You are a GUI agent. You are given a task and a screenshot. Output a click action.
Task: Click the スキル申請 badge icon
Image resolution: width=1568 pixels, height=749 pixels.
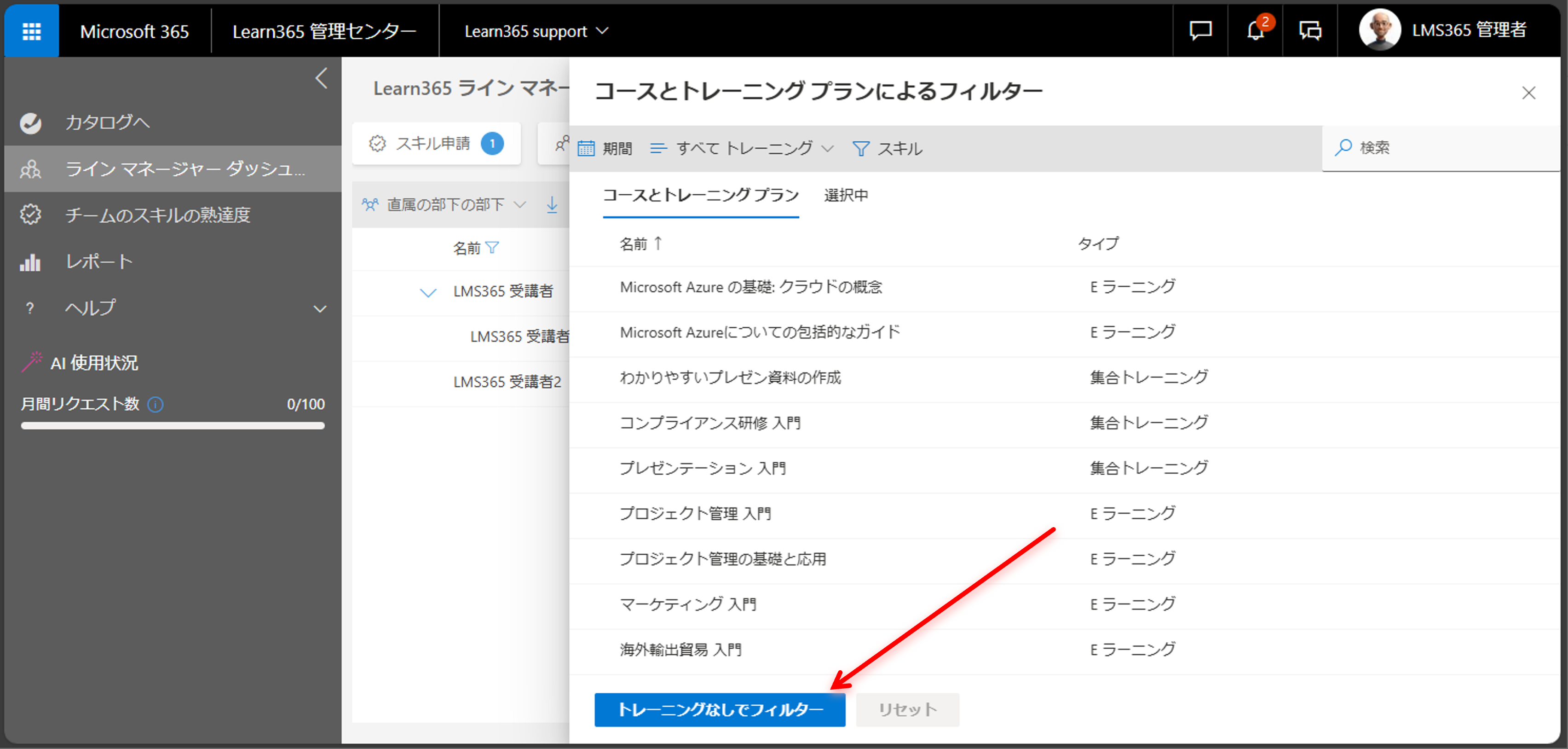(x=377, y=144)
